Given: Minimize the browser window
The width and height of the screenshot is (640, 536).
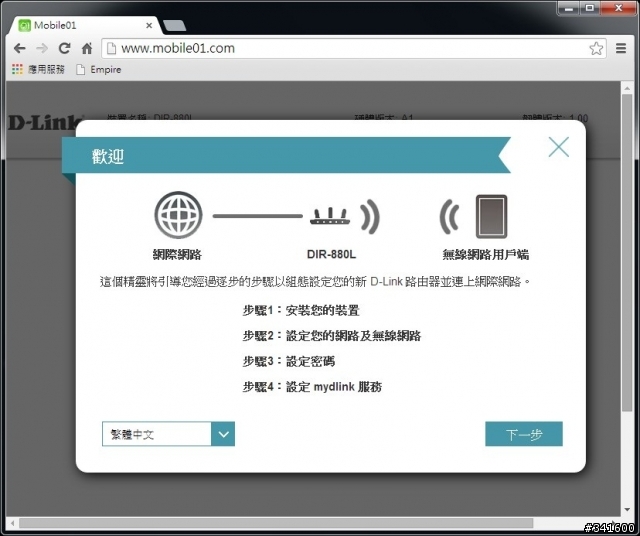Looking at the screenshot, I should pos(569,8).
